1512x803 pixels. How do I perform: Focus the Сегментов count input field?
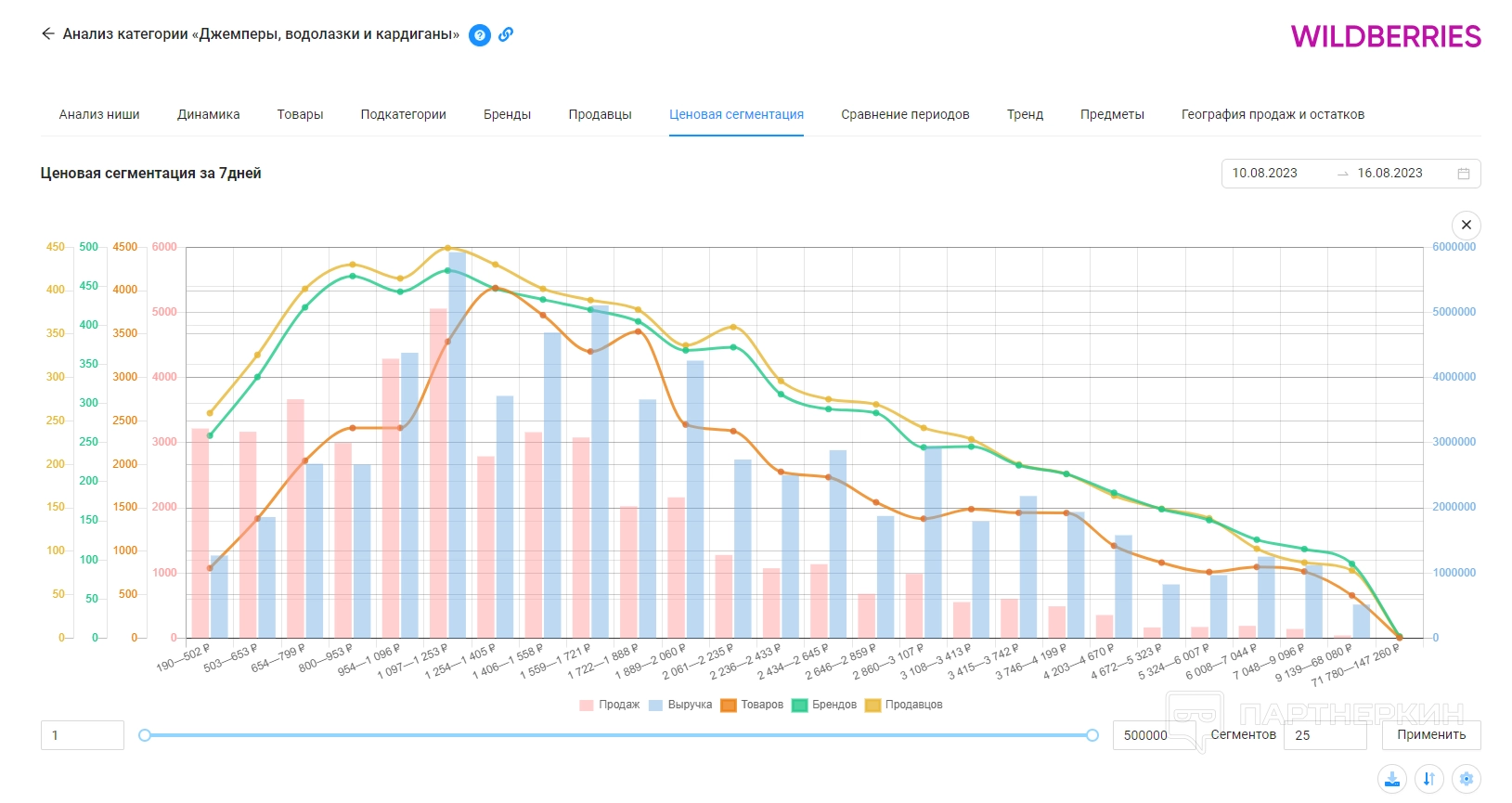[x=1325, y=735]
